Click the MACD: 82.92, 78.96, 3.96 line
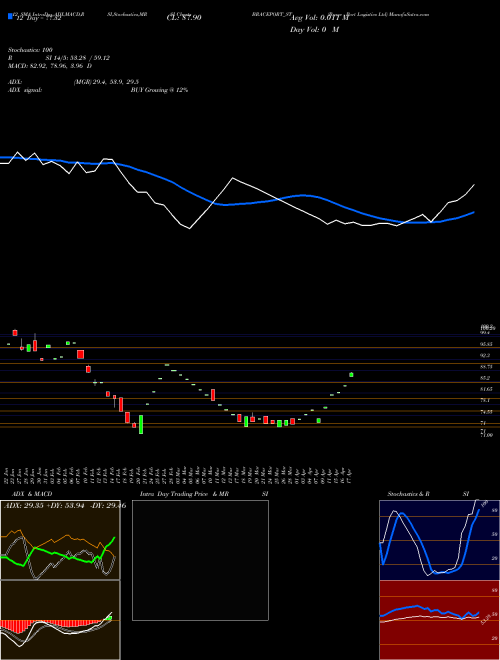 50,66
